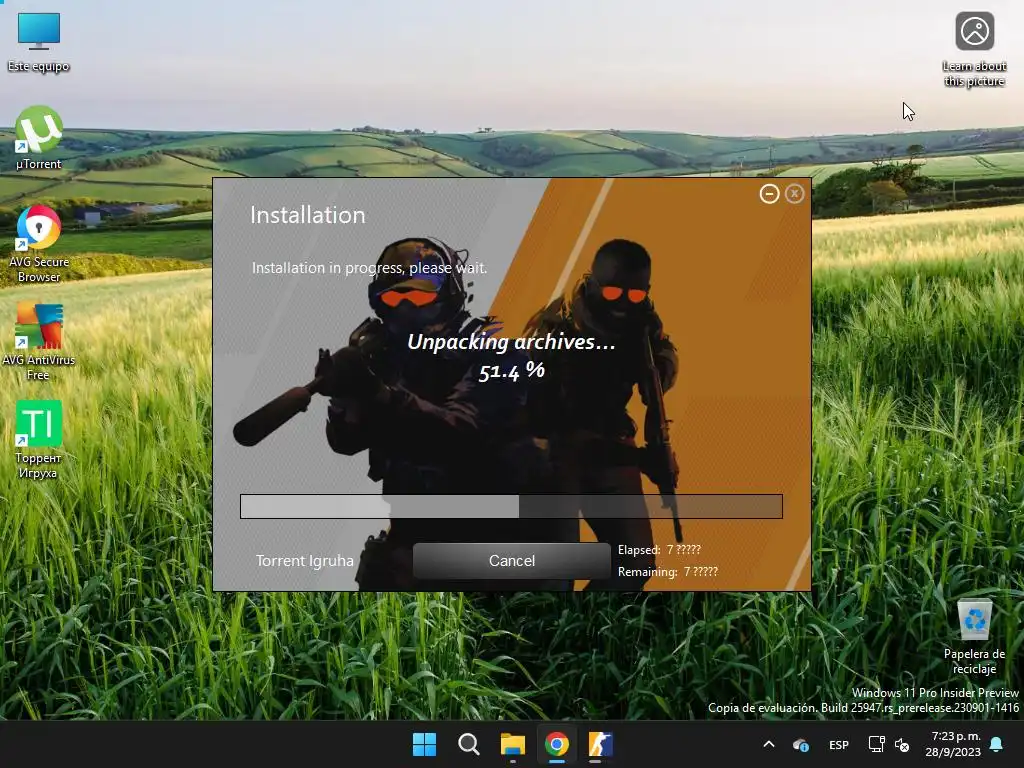Select the Торрент Игруха desktop shortcut
1024x768 pixels.
(39, 440)
